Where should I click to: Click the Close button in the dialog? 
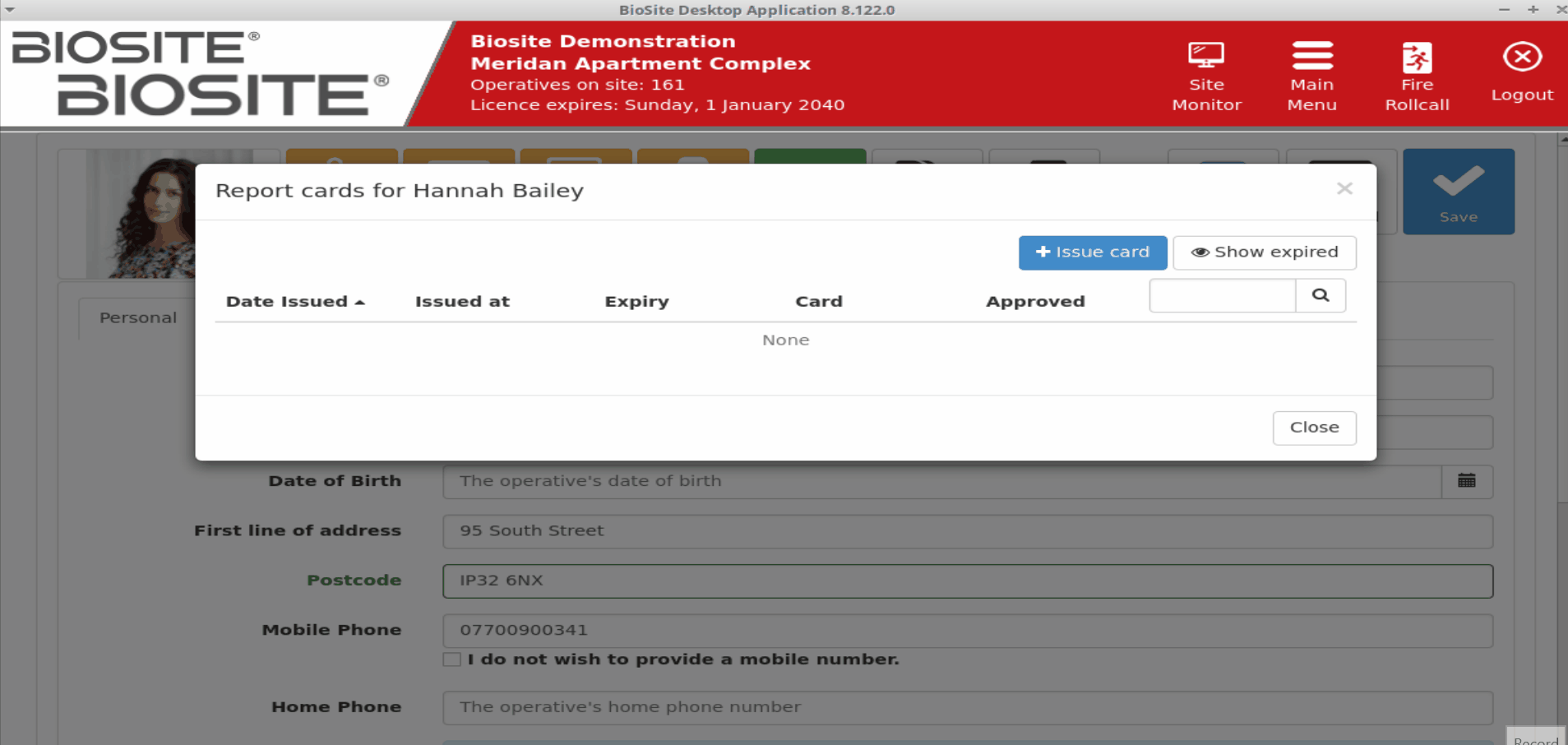click(x=1314, y=428)
